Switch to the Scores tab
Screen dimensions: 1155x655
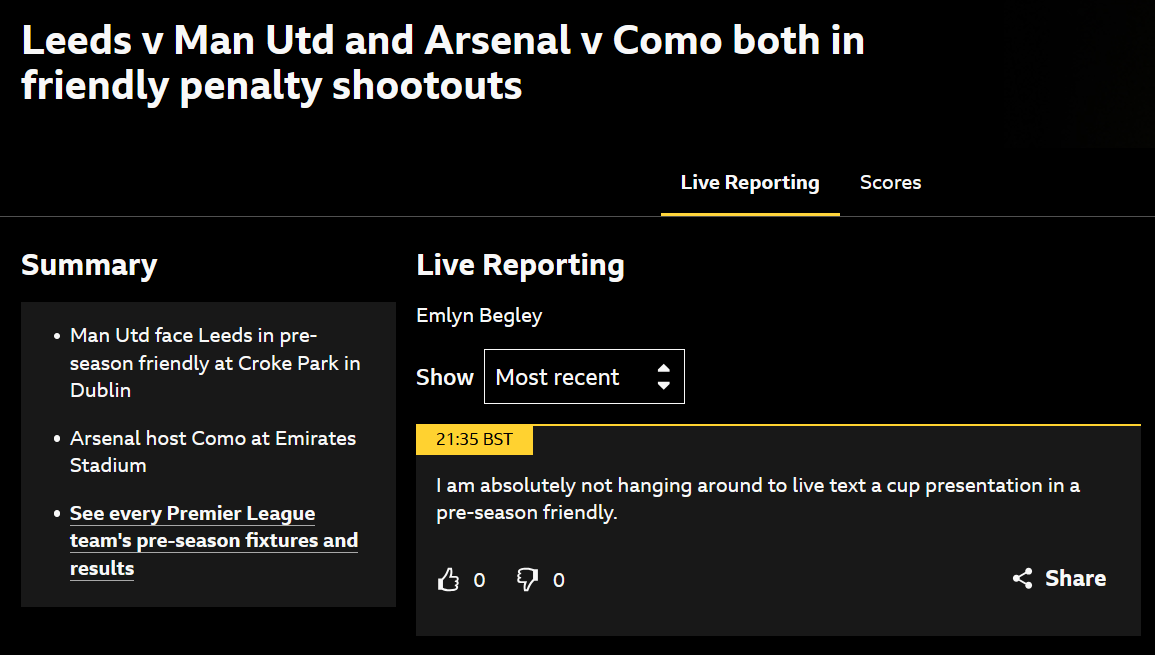coord(891,183)
